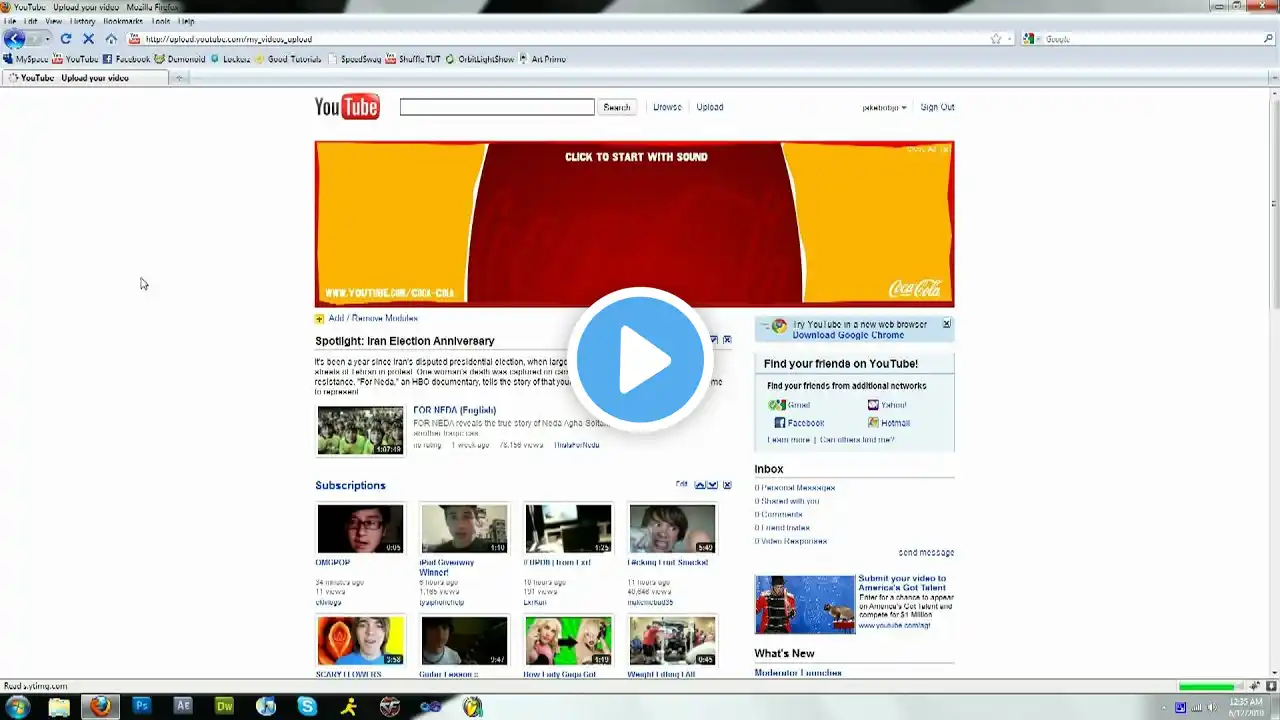Close the Download Google Chrome promo box
Screen dimensions: 1280x720
947,324
